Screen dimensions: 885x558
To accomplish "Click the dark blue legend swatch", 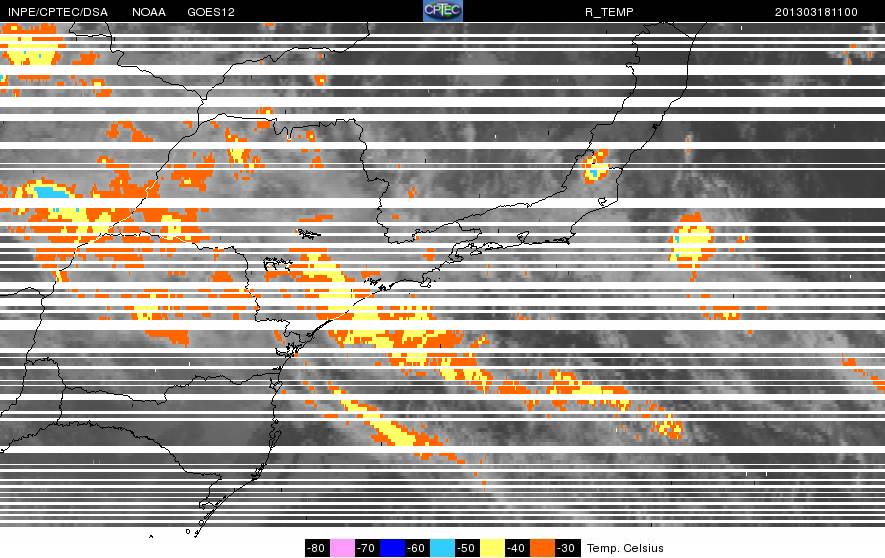I will (392, 548).
